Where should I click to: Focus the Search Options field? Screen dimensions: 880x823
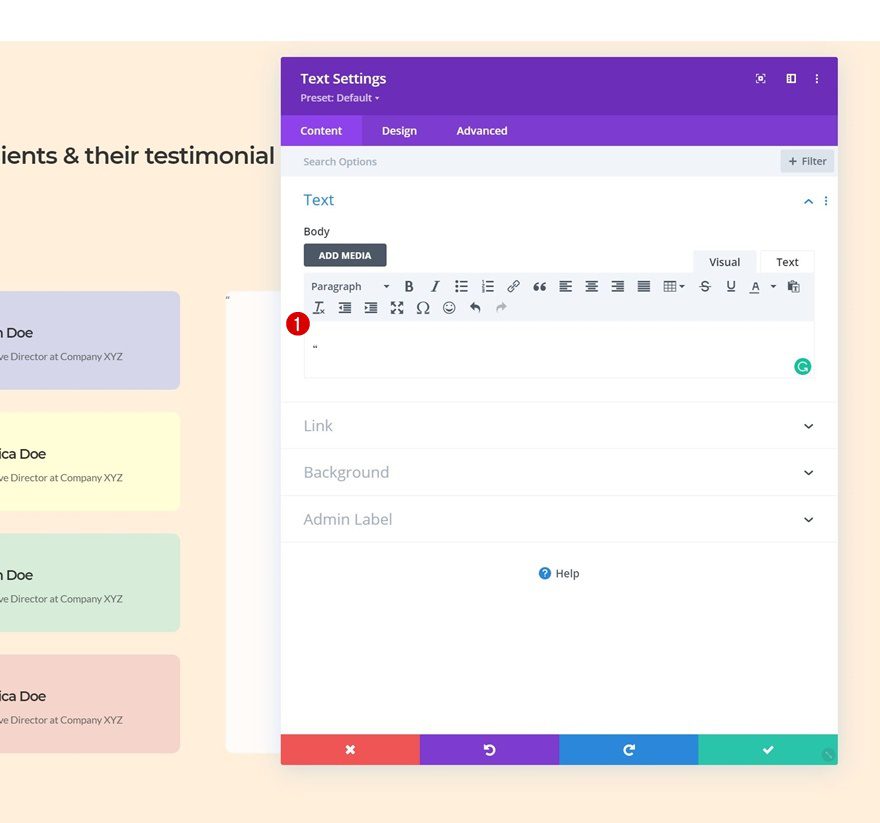[x=539, y=162]
